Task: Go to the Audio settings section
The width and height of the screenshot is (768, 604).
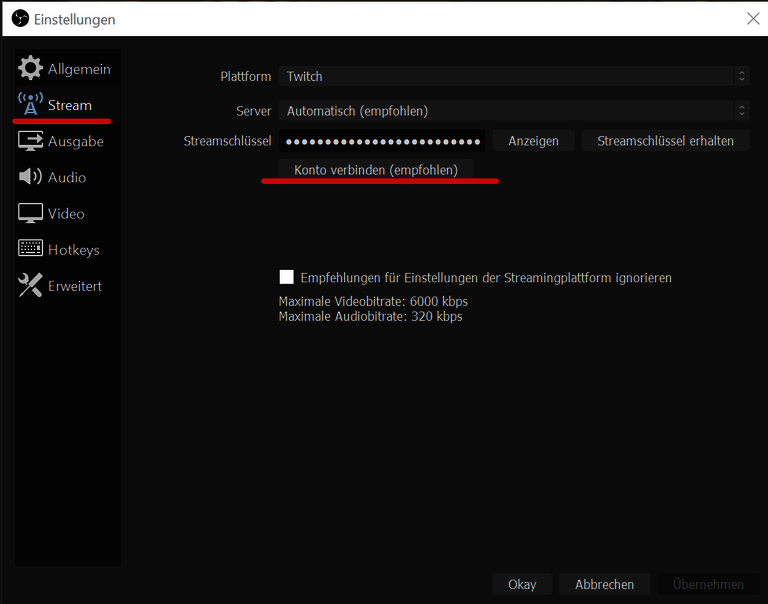Action: tap(67, 177)
